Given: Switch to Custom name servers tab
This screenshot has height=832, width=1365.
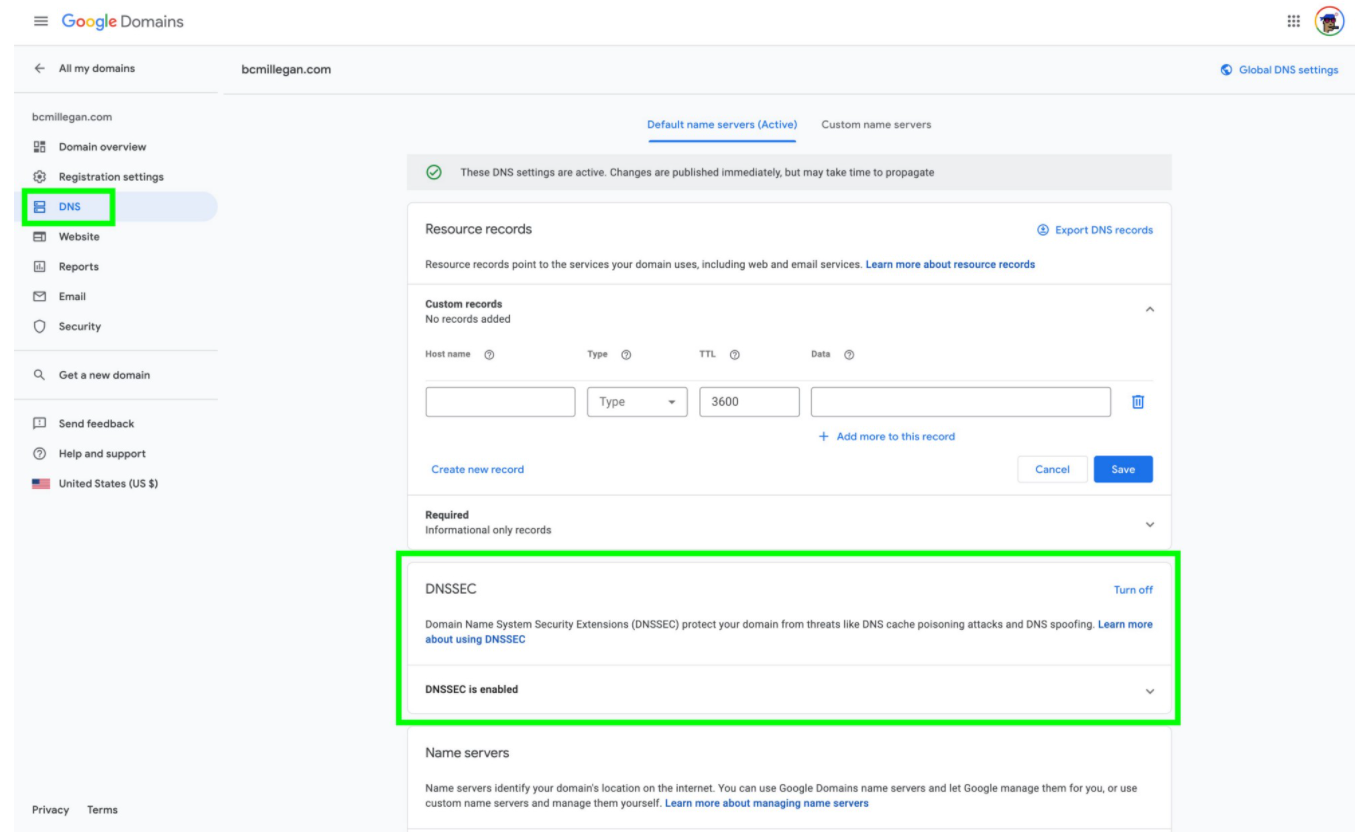Looking at the screenshot, I should [876, 125].
